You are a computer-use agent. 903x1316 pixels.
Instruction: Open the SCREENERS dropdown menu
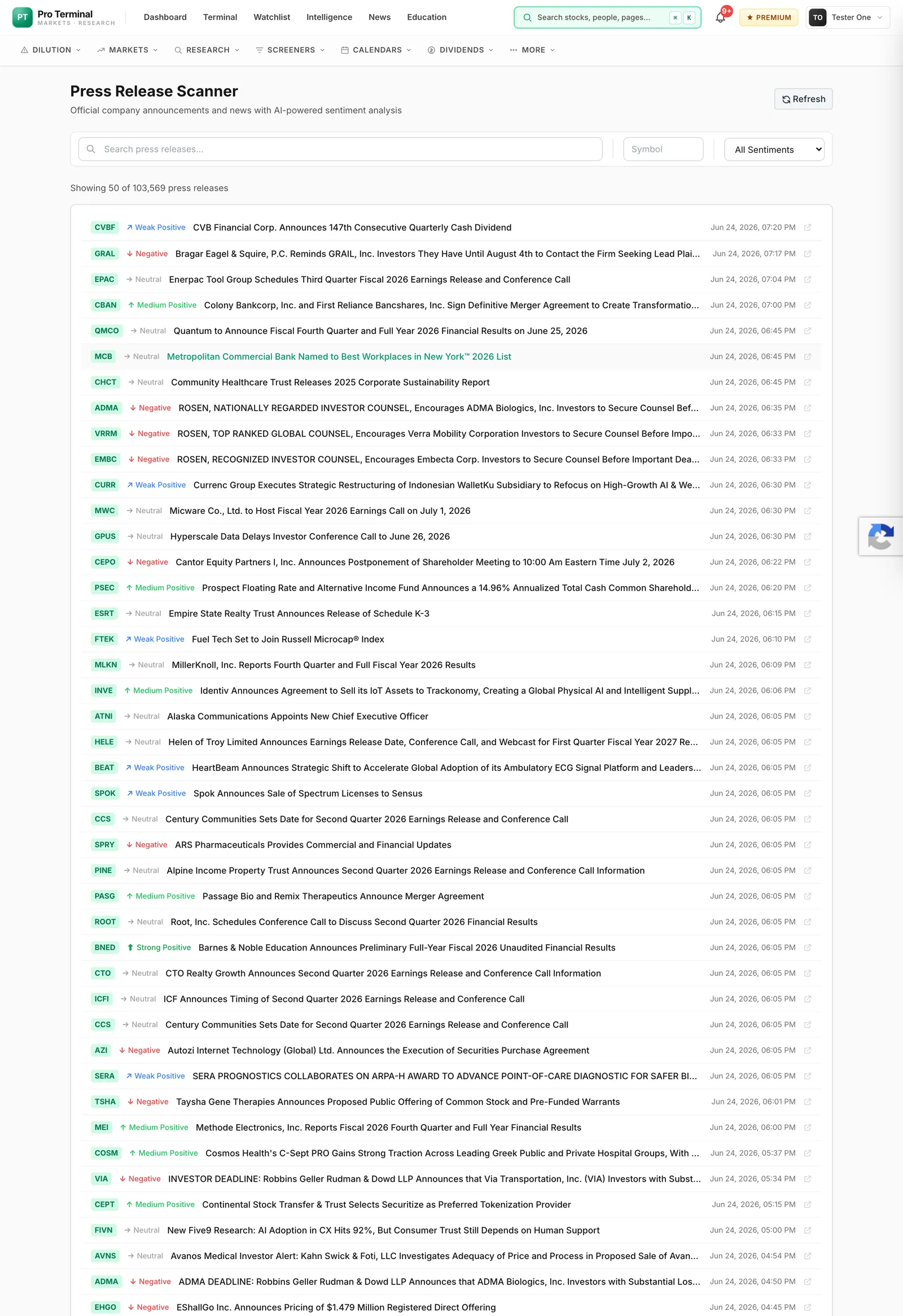coord(290,50)
